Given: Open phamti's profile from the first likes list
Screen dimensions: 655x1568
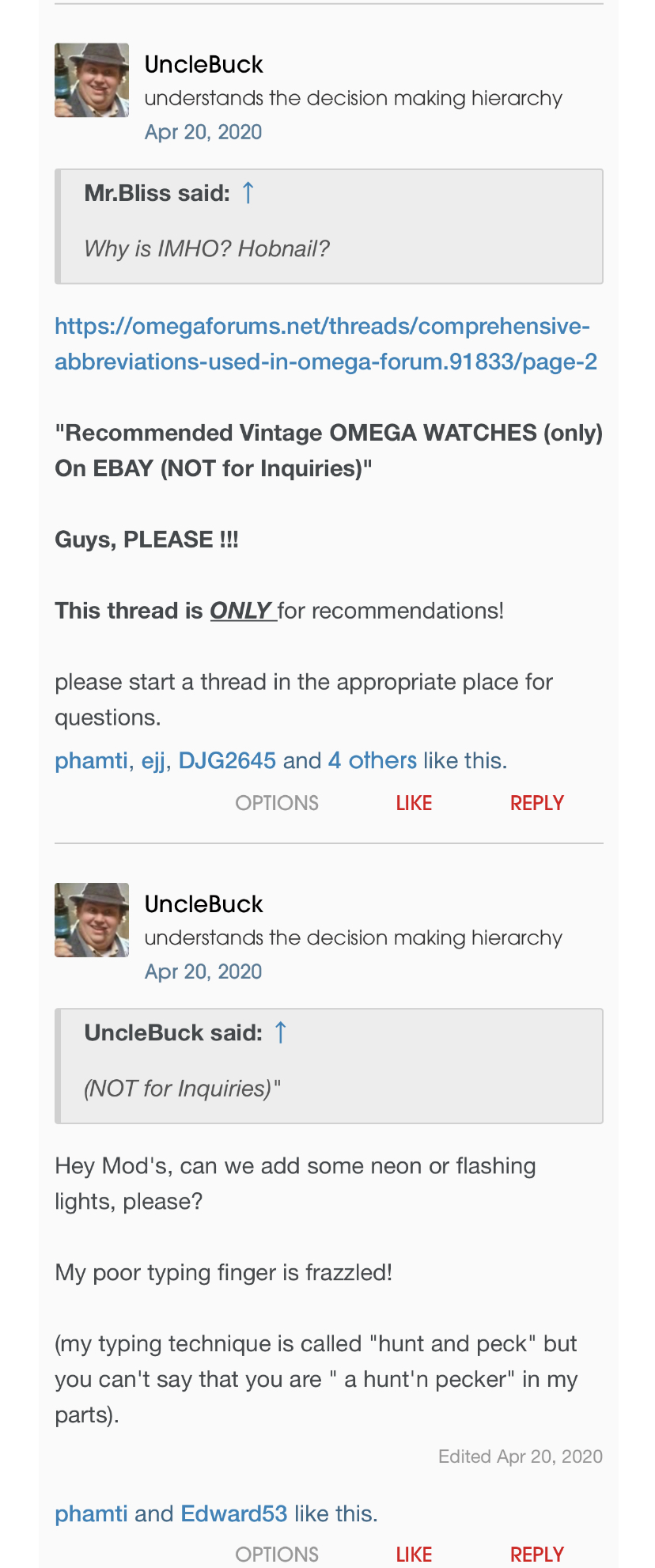Looking at the screenshot, I should [x=91, y=760].
